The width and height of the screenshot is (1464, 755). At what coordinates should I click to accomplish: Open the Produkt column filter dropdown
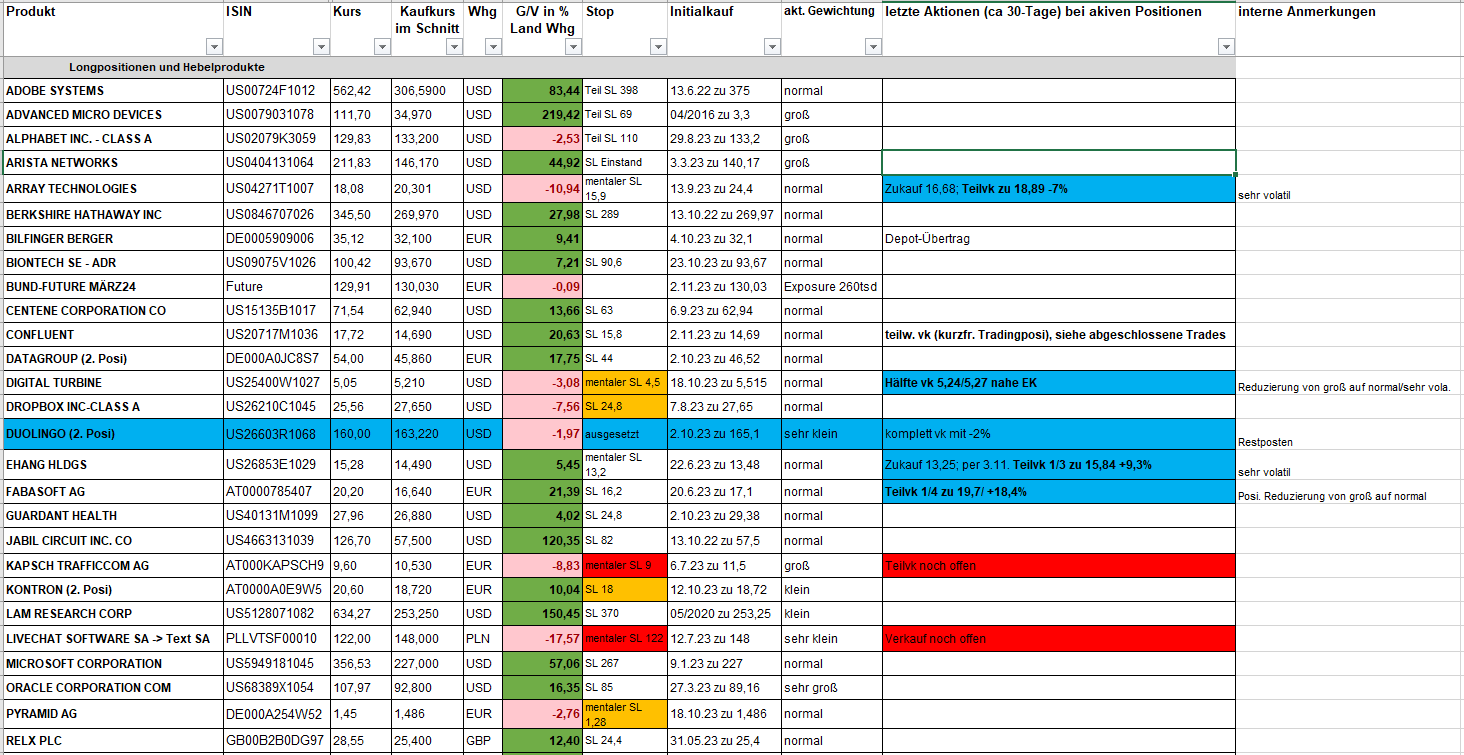(x=213, y=47)
